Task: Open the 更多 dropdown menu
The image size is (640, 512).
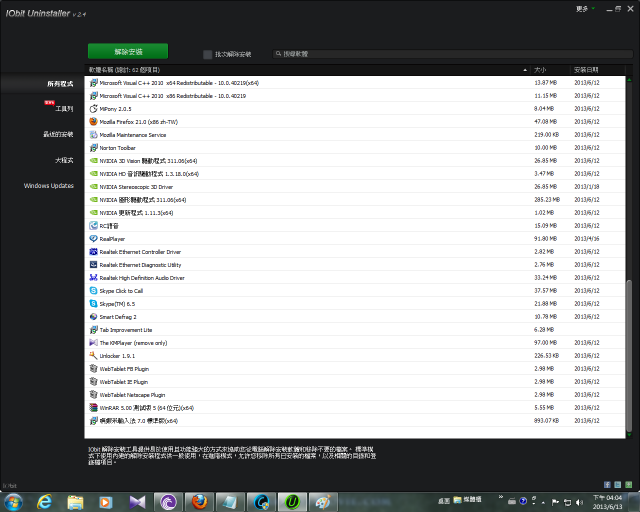Action: click(x=585, y=9)
